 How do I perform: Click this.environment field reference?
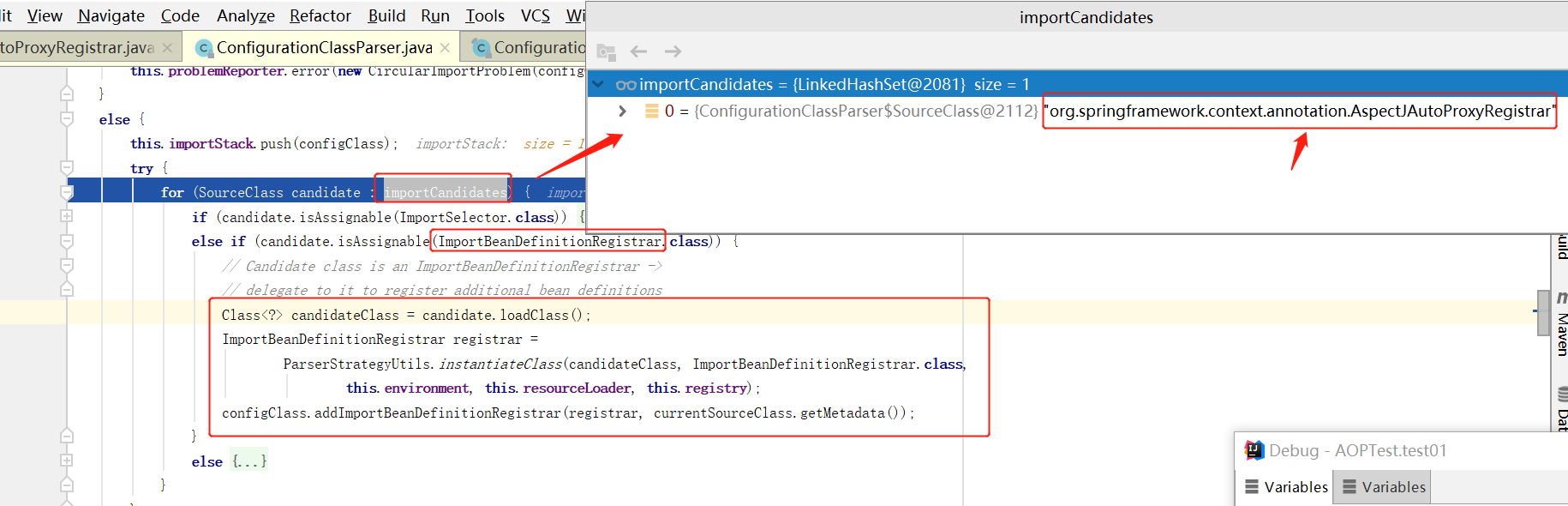(407, 388)
